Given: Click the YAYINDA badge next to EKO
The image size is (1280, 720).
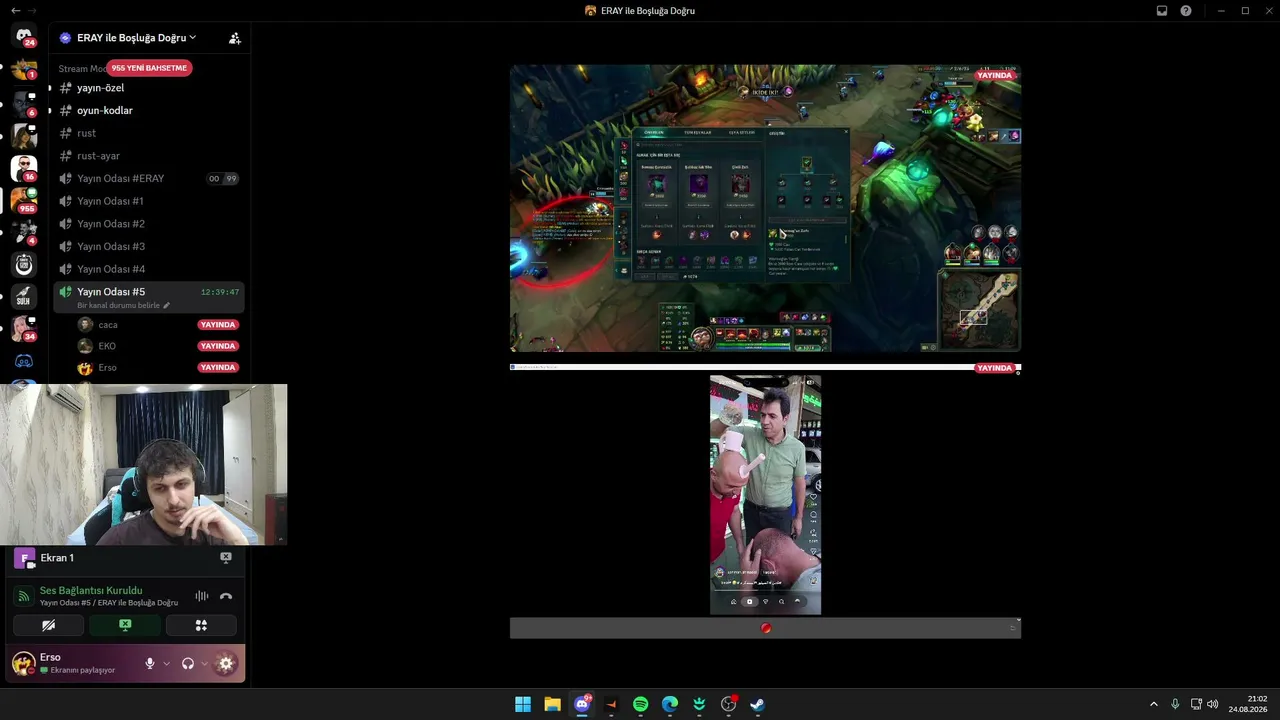Looking at the screenshot, I should [x=218, y=346].
